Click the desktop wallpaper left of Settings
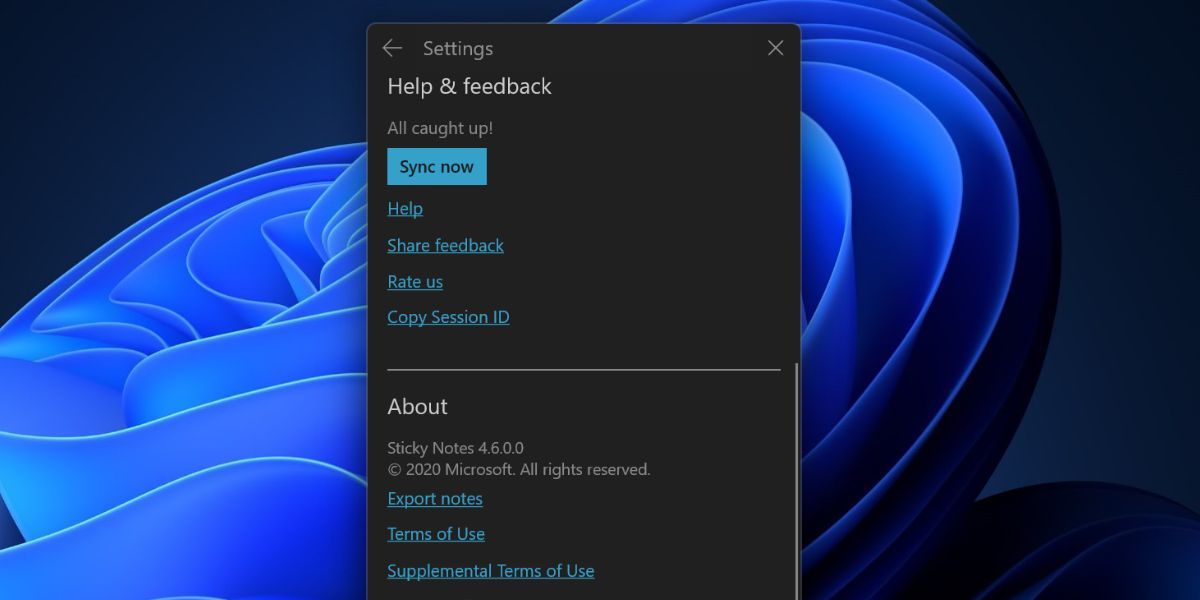 (x=180, y=300)
